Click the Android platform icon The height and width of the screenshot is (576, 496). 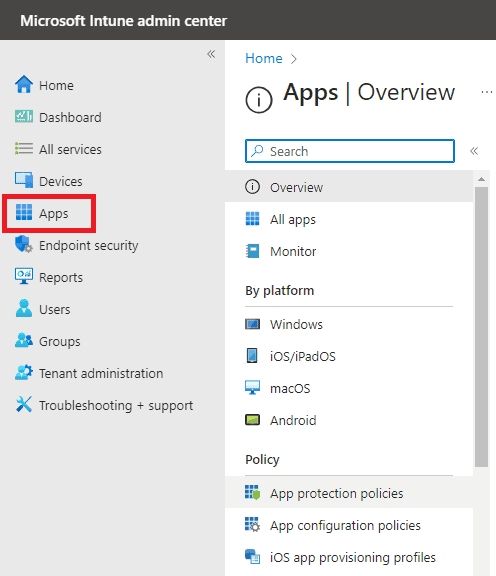[x=252, y=420]
